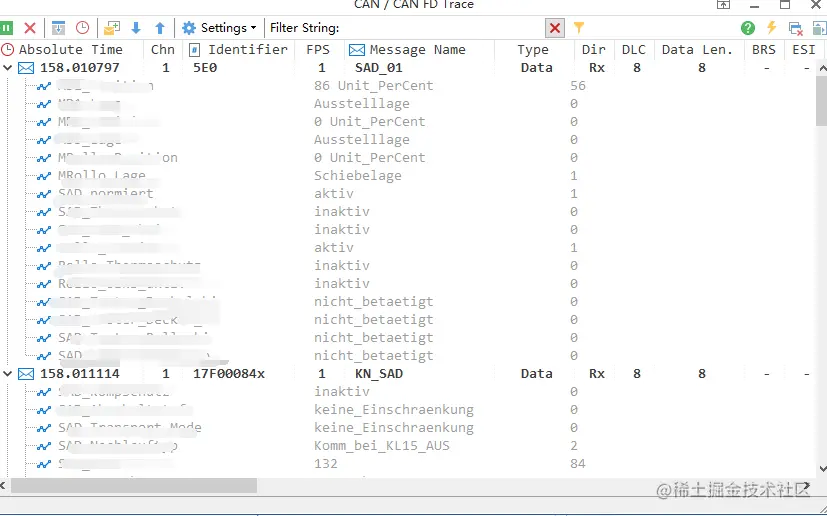The image size is (827, 516).
Task: Click the FPS column header
Action: (x=318, y=50)
